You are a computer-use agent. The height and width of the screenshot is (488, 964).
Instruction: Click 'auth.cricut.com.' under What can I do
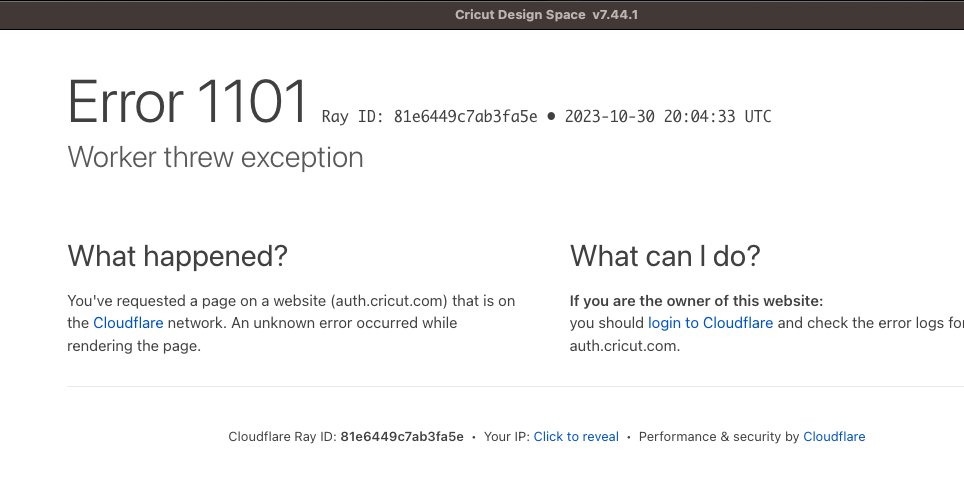(625, 346)
